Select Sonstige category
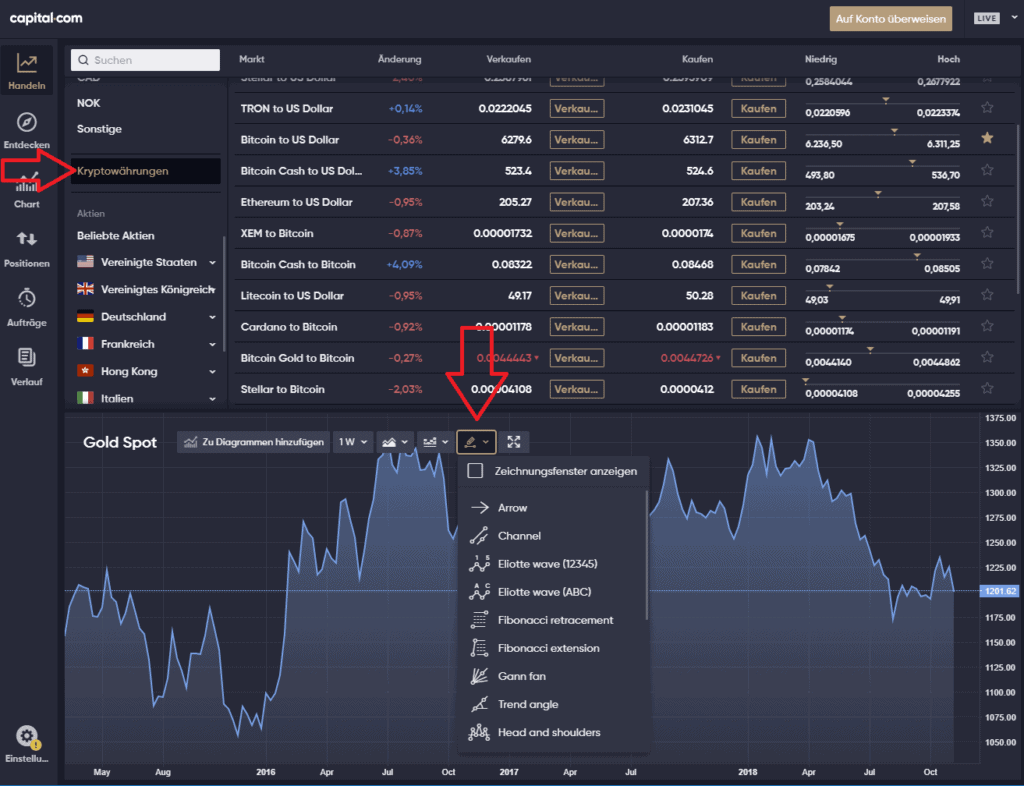Screen dimensions: 1024x786 coord(99,129)
